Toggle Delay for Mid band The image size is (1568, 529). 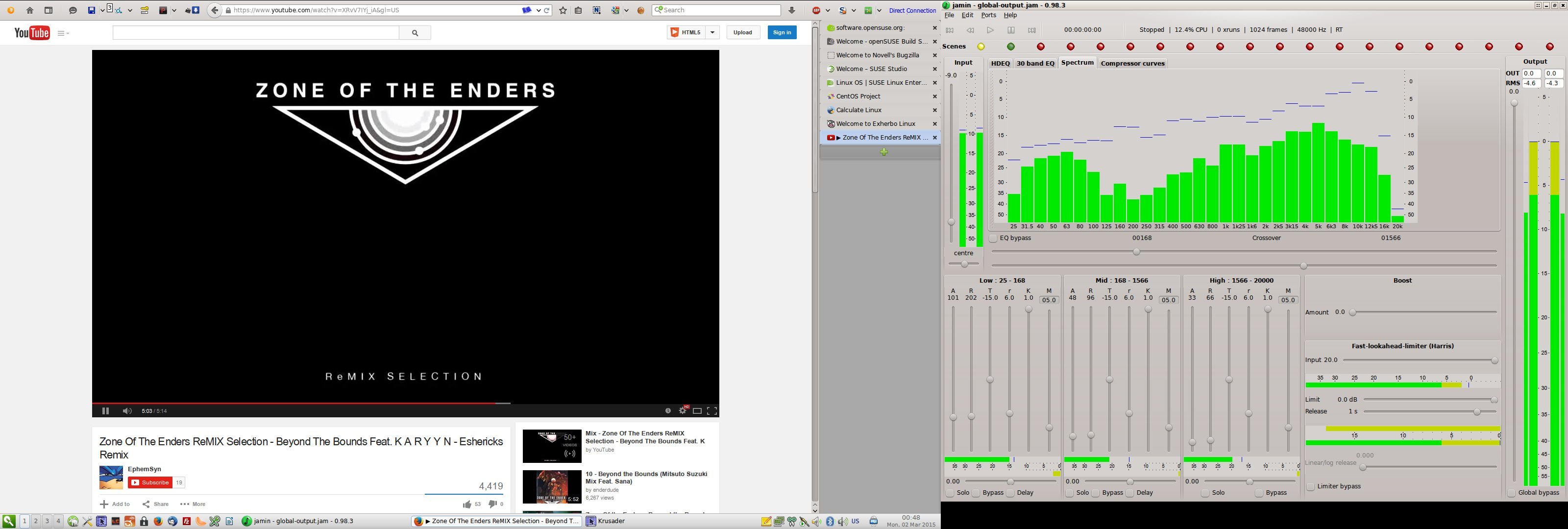click(x=1130, y=493)
